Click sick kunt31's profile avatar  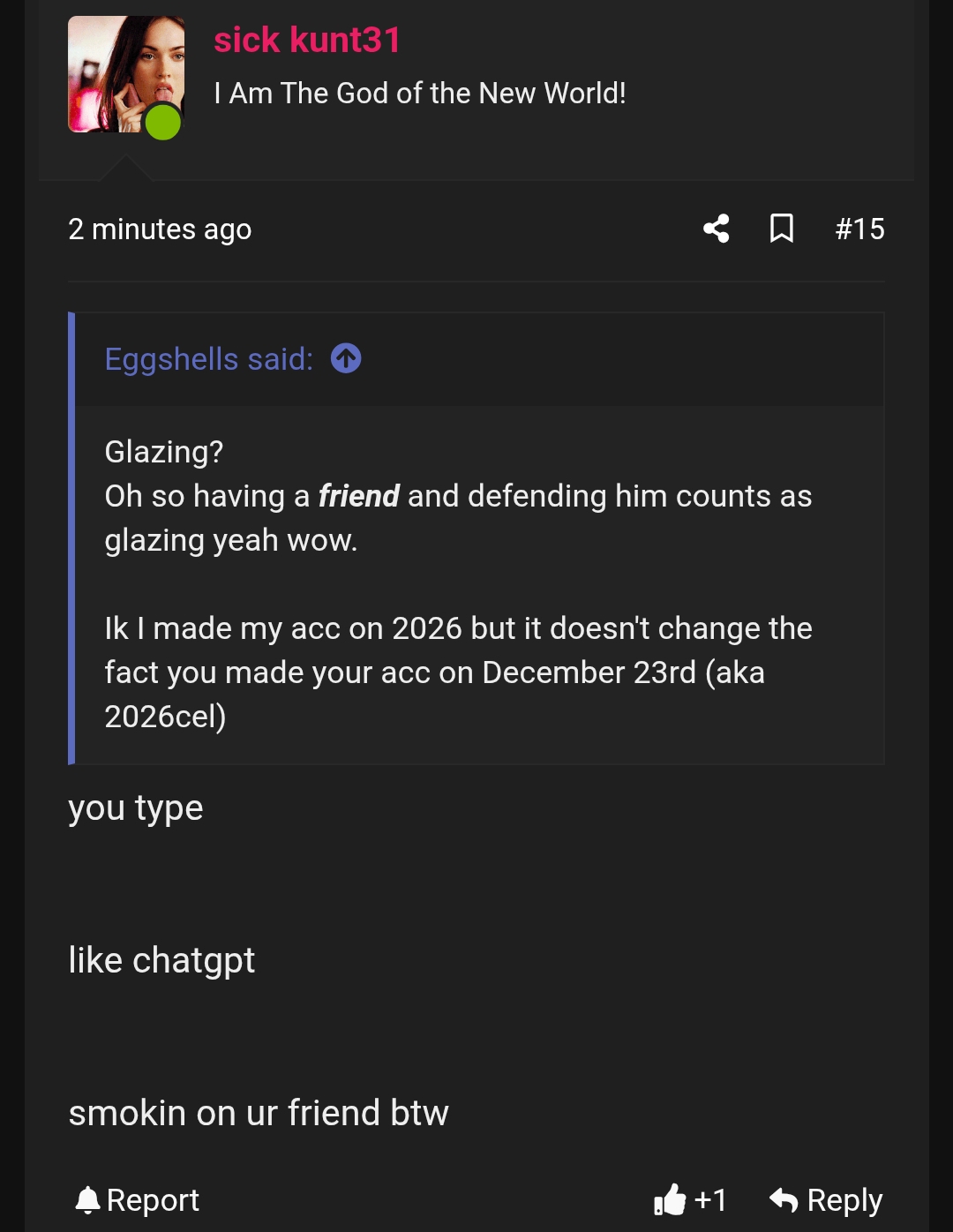pyautogui.click(x=126, y=73)
